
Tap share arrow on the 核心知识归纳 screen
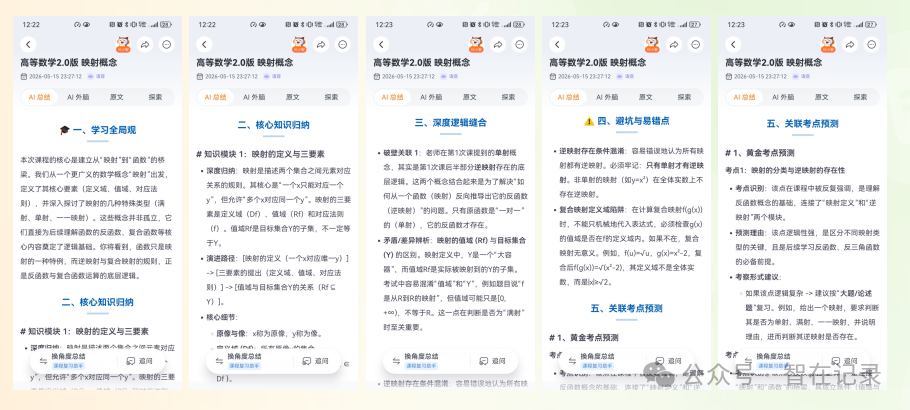tap(321, 44)
